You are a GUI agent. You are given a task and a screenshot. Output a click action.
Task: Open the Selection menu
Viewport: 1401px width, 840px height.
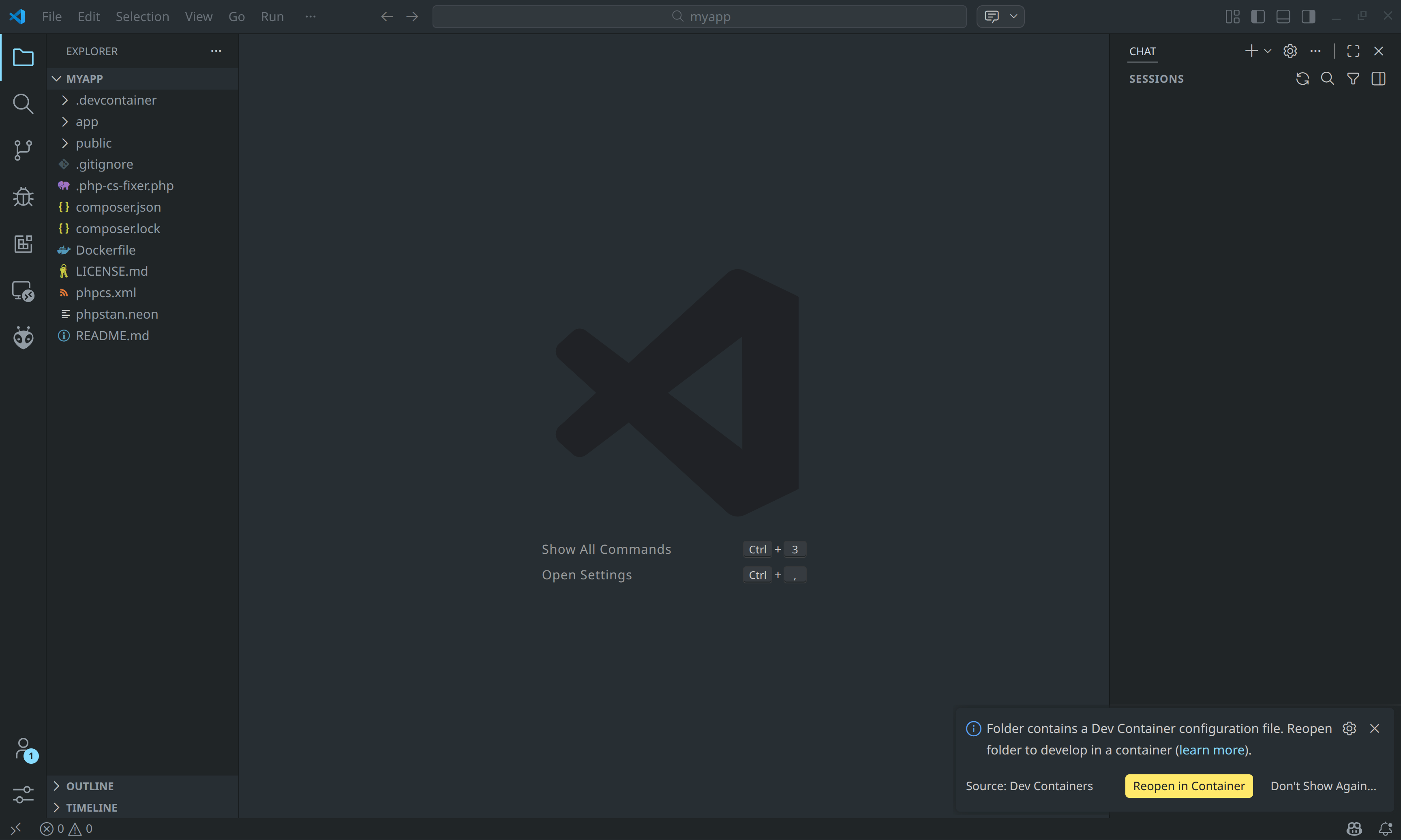[142, 16]
